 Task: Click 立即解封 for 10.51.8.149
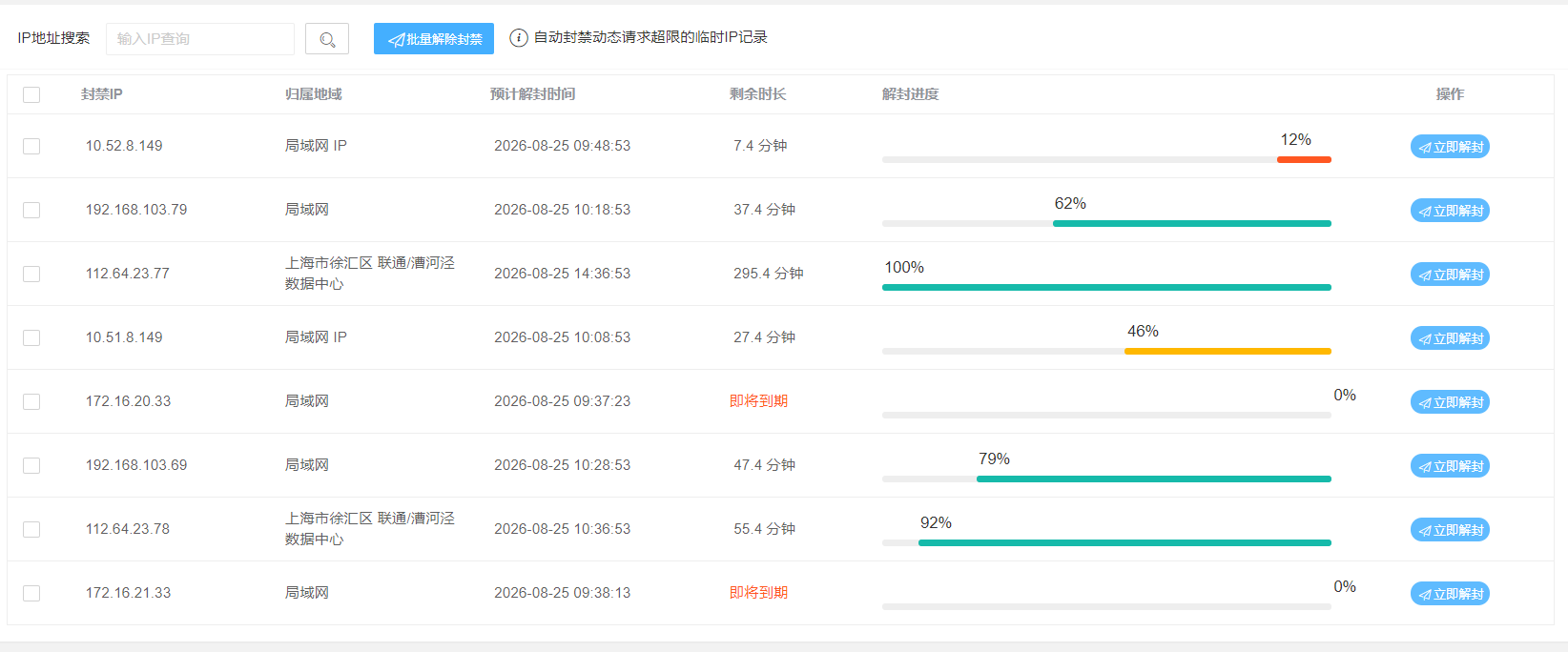[1450, 338]
